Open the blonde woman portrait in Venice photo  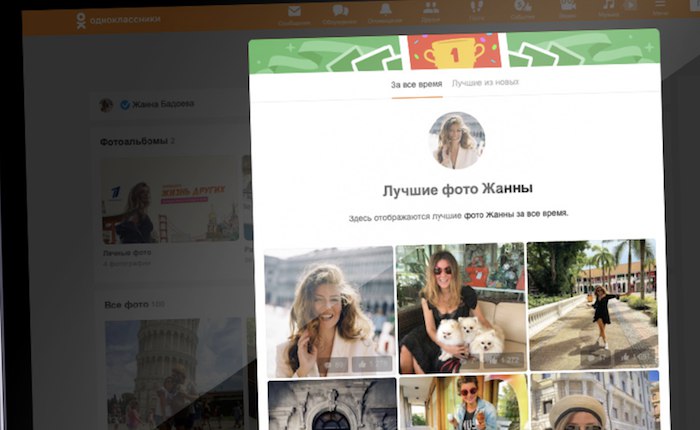(x=329, y=311)
